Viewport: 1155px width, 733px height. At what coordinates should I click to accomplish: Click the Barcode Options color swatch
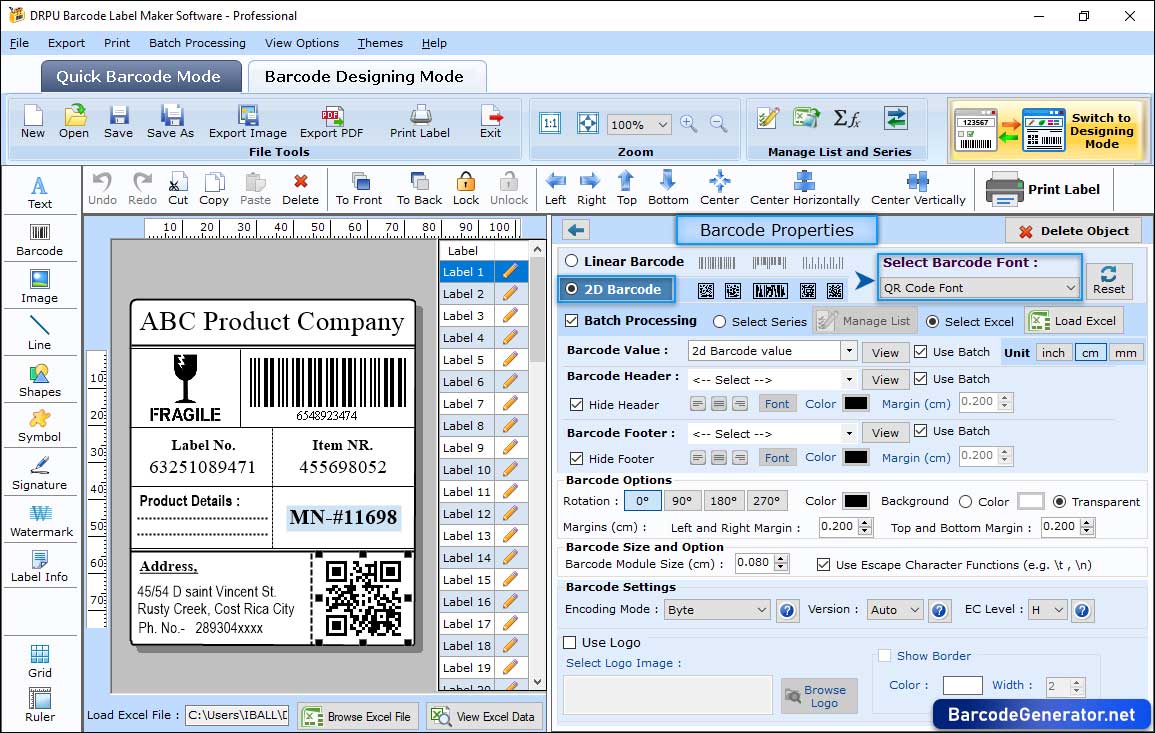pyautogui.click(x=855, y=501)
